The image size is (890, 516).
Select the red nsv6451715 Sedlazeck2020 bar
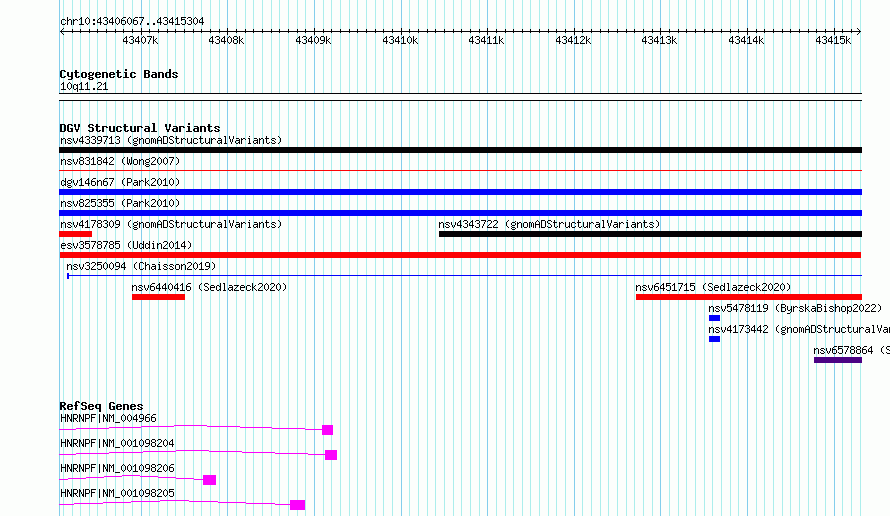[x=748, y=297]
